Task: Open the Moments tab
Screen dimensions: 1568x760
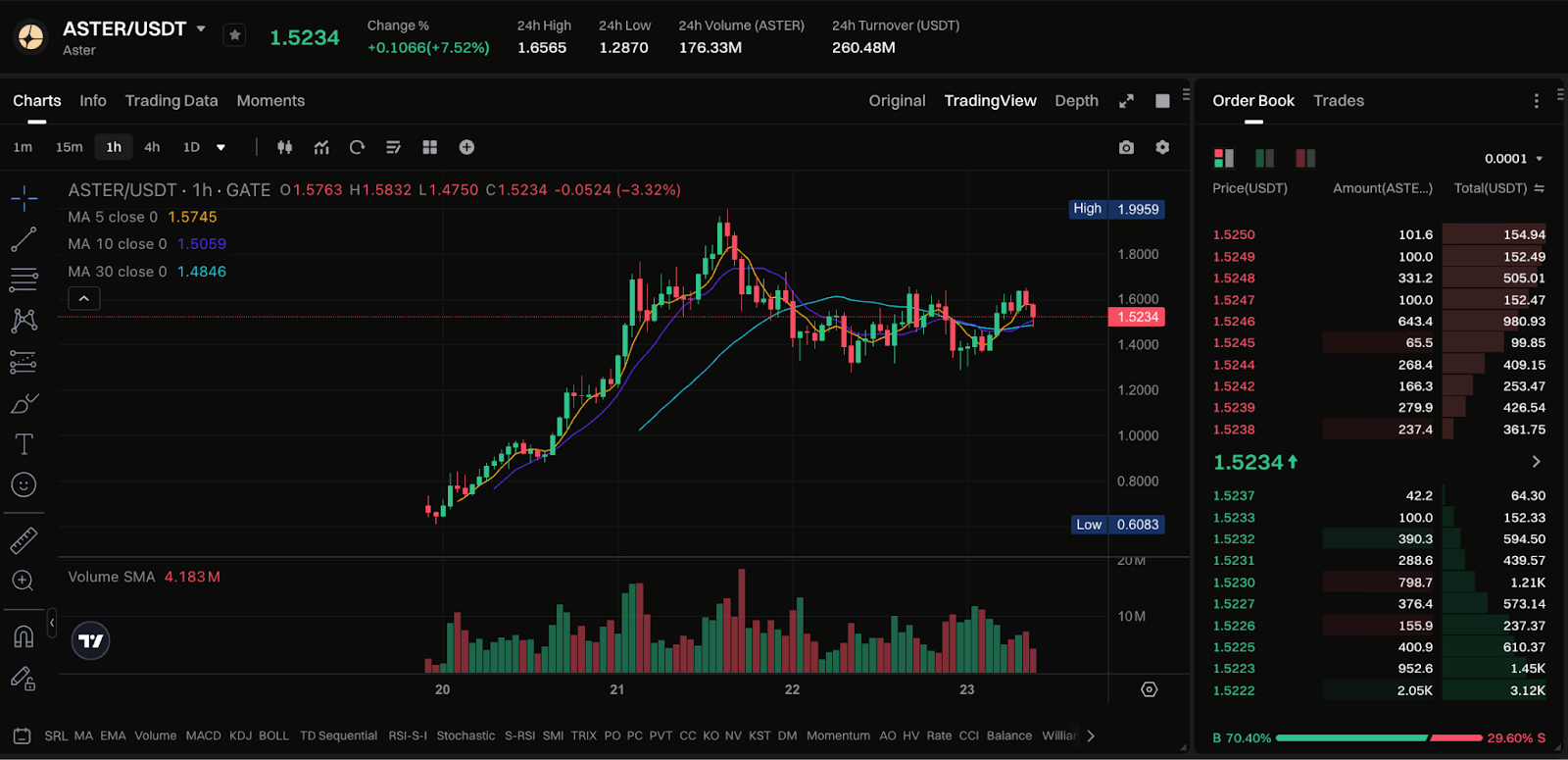Action: (x=270, y=101)
